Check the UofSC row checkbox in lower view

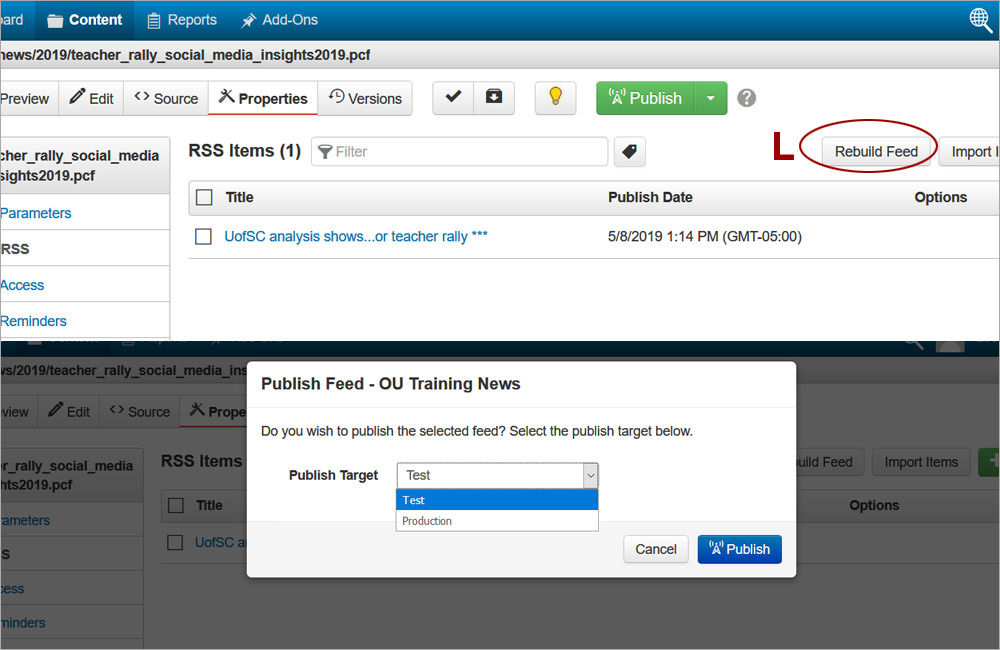click(x=175, y=542)
